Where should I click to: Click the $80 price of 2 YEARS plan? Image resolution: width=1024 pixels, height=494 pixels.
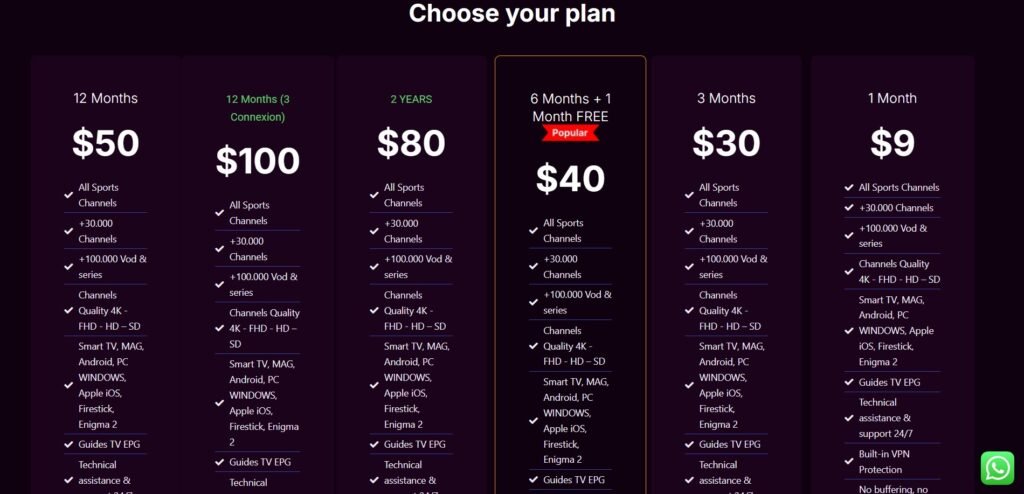pyautogui.click(x=411, y=143)
